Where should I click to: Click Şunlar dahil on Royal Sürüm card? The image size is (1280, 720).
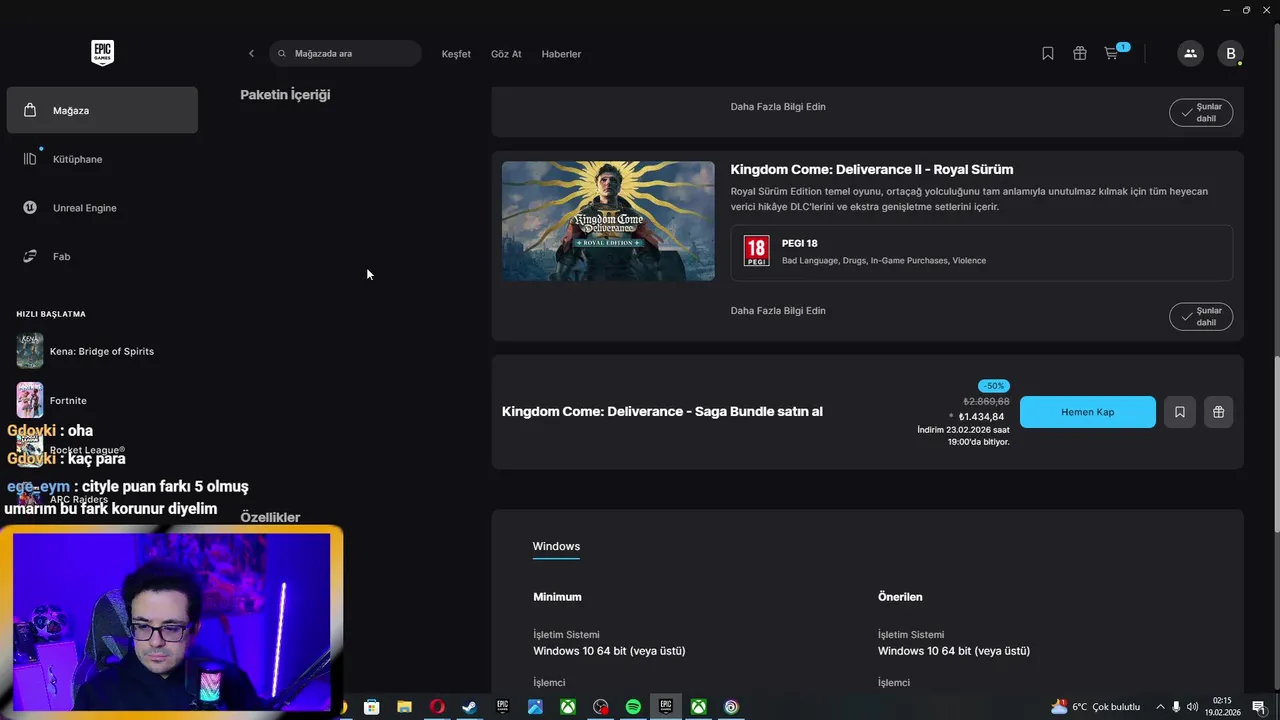pos(1201,316)
